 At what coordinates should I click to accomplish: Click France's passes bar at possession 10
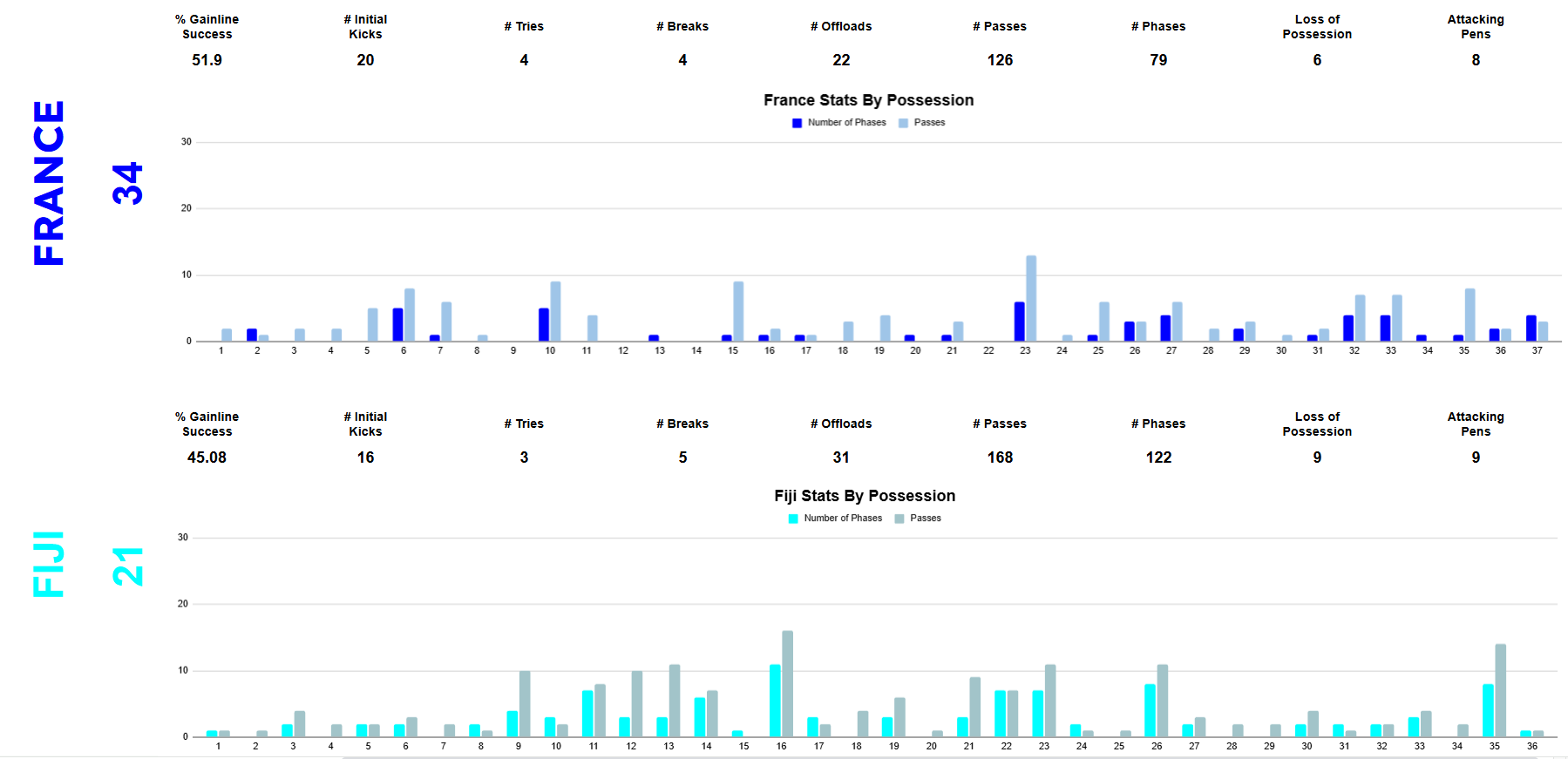555,311
